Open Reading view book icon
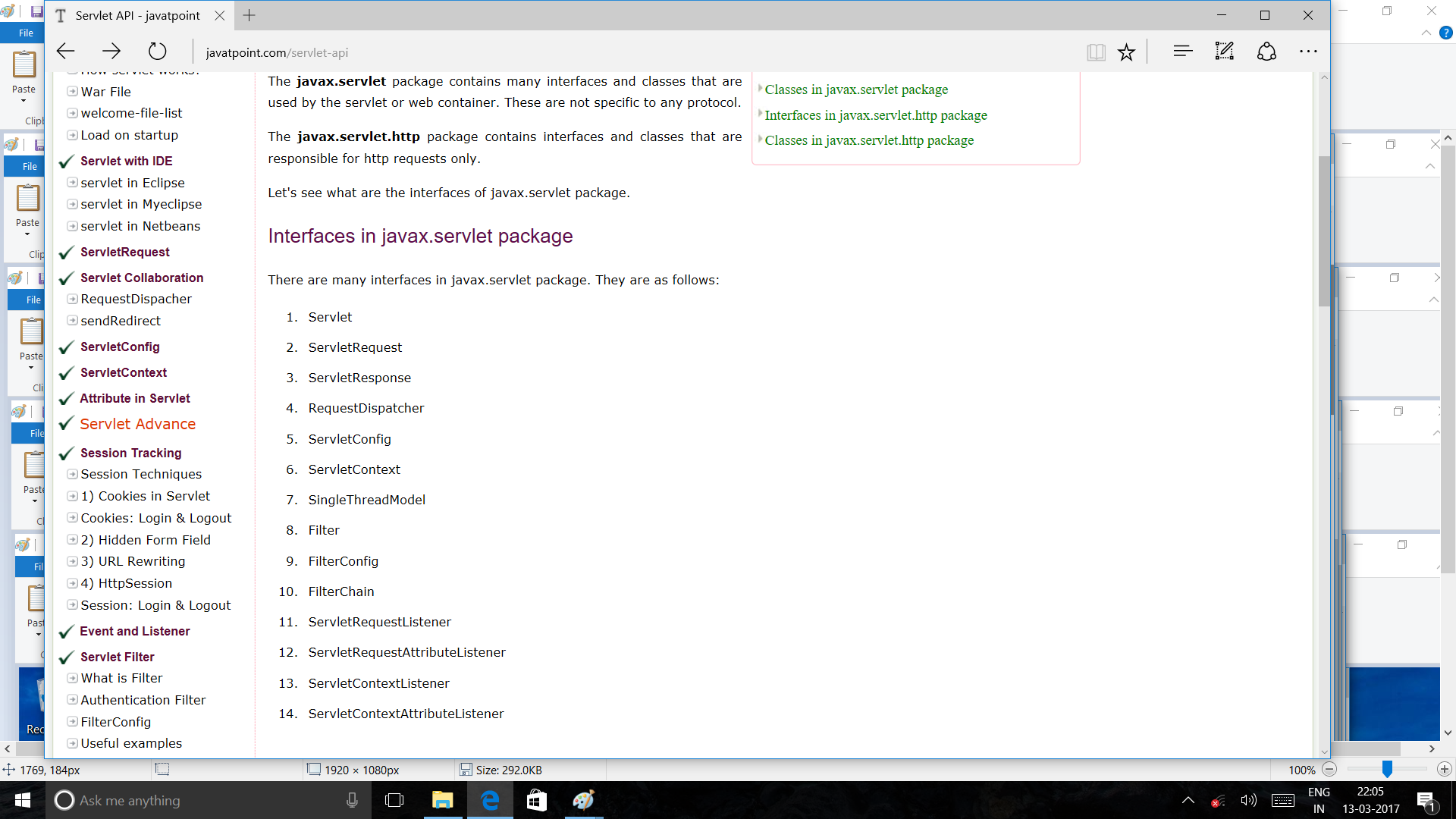 pyautogui.click(x=1095, y=52)
